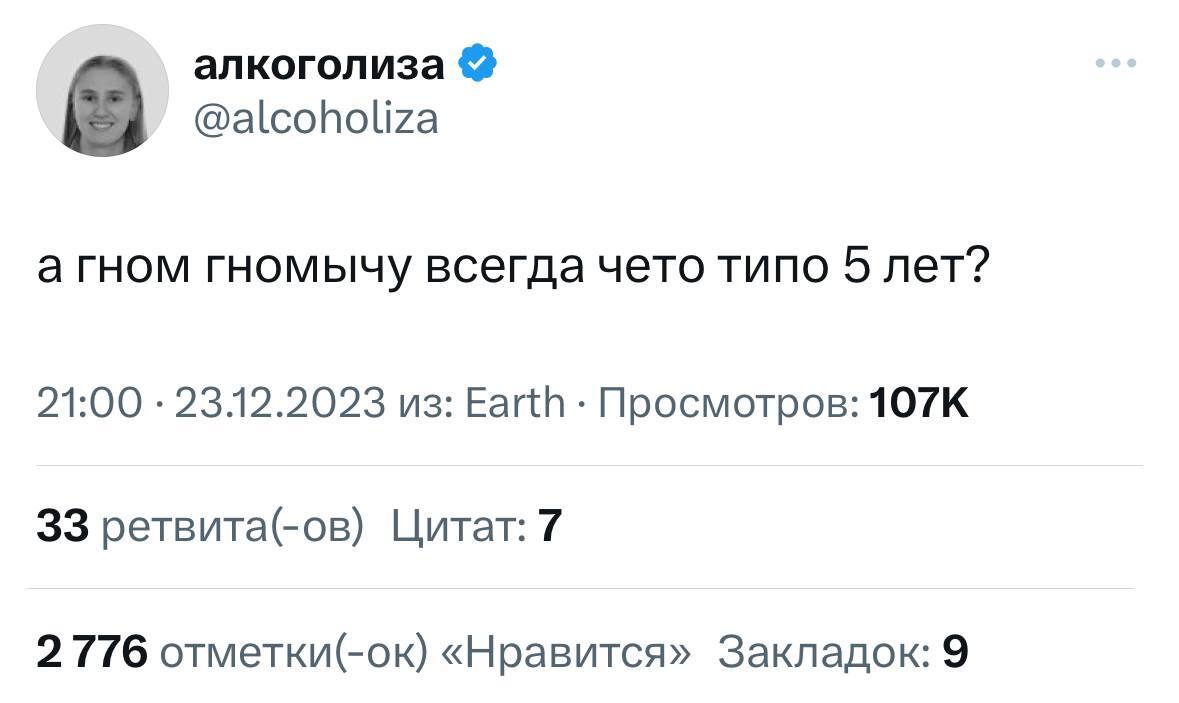Open the отметки(-ок) likes list
The height and width of the screenshot is (703, 1179).
click(x=294, y=652)
